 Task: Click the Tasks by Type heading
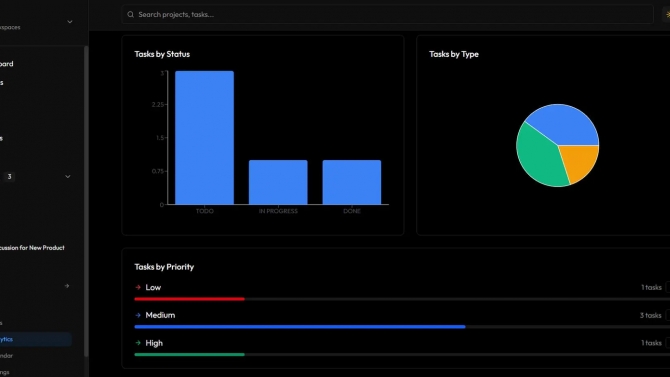pos(454,54)
